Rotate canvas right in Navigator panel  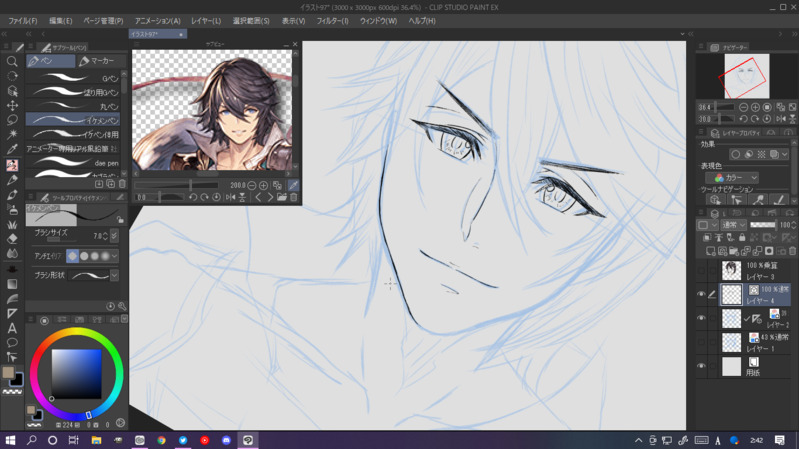pyautogui.click(x=755, y=119)
